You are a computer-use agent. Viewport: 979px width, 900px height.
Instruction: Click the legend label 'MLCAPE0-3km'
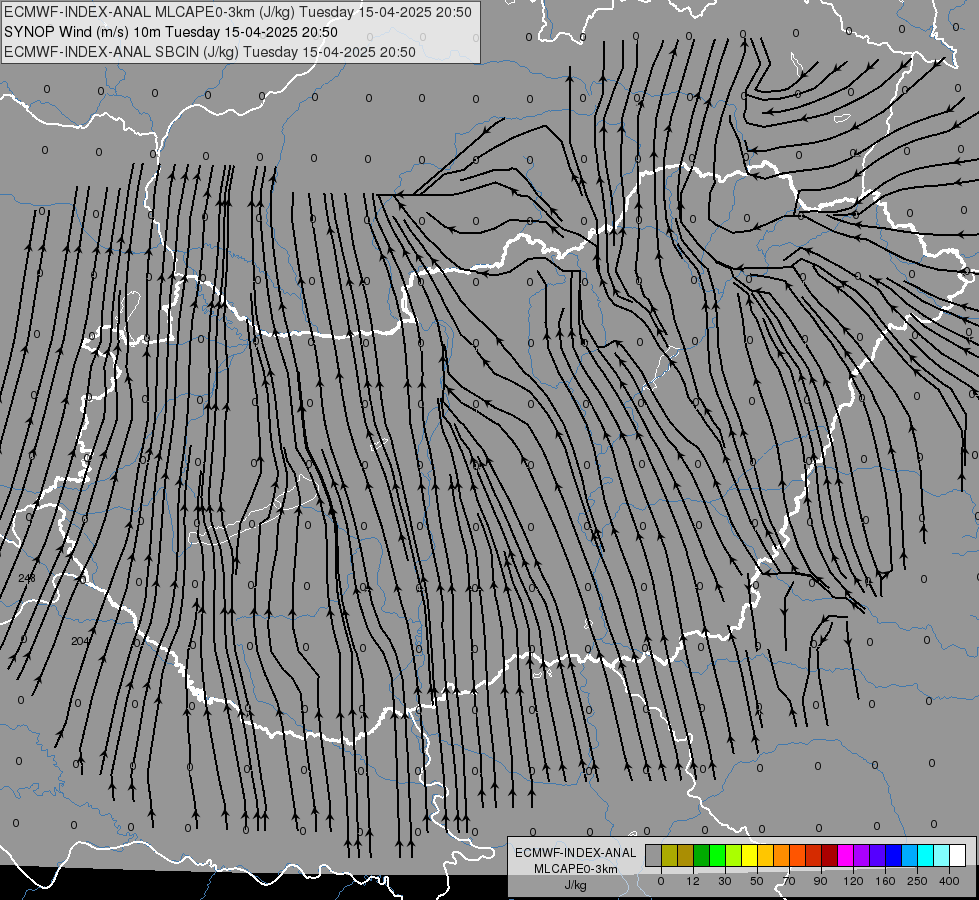575,869
